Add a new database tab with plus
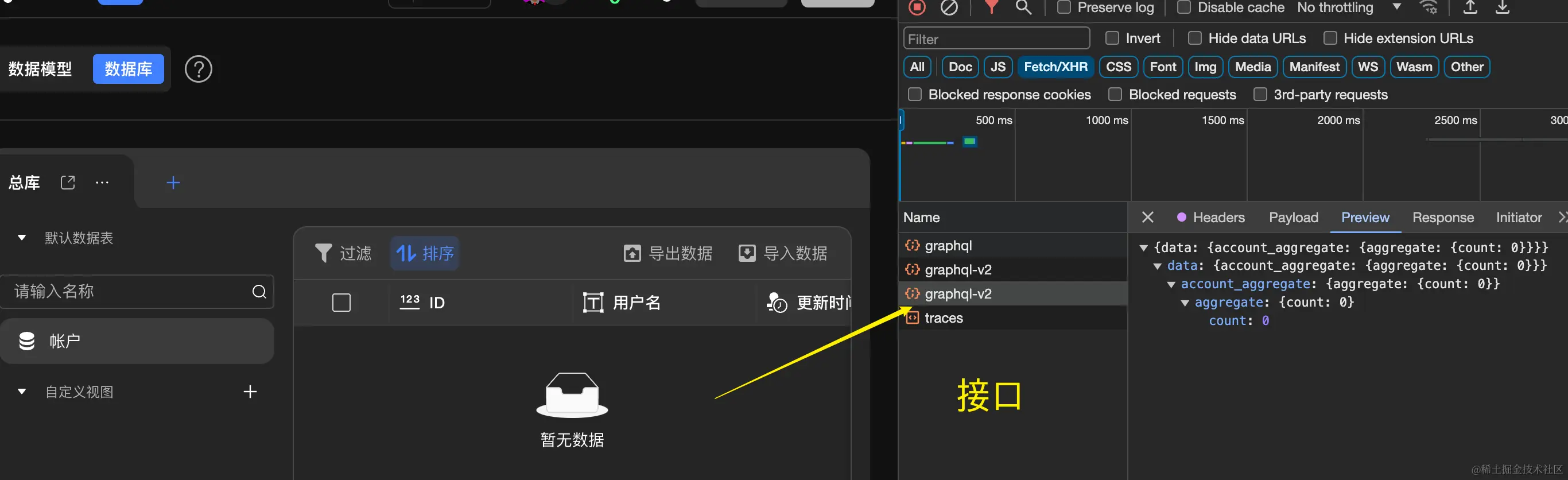Screen dimensions: 1568x480 (173, 183)
